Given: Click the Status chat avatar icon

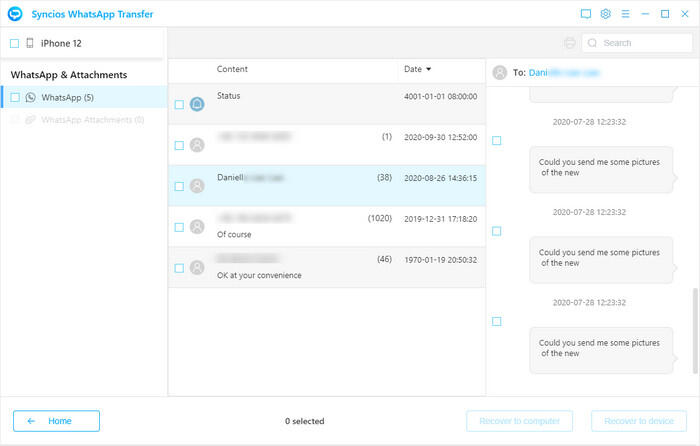Looking at the screenshot, I should 197,104.
